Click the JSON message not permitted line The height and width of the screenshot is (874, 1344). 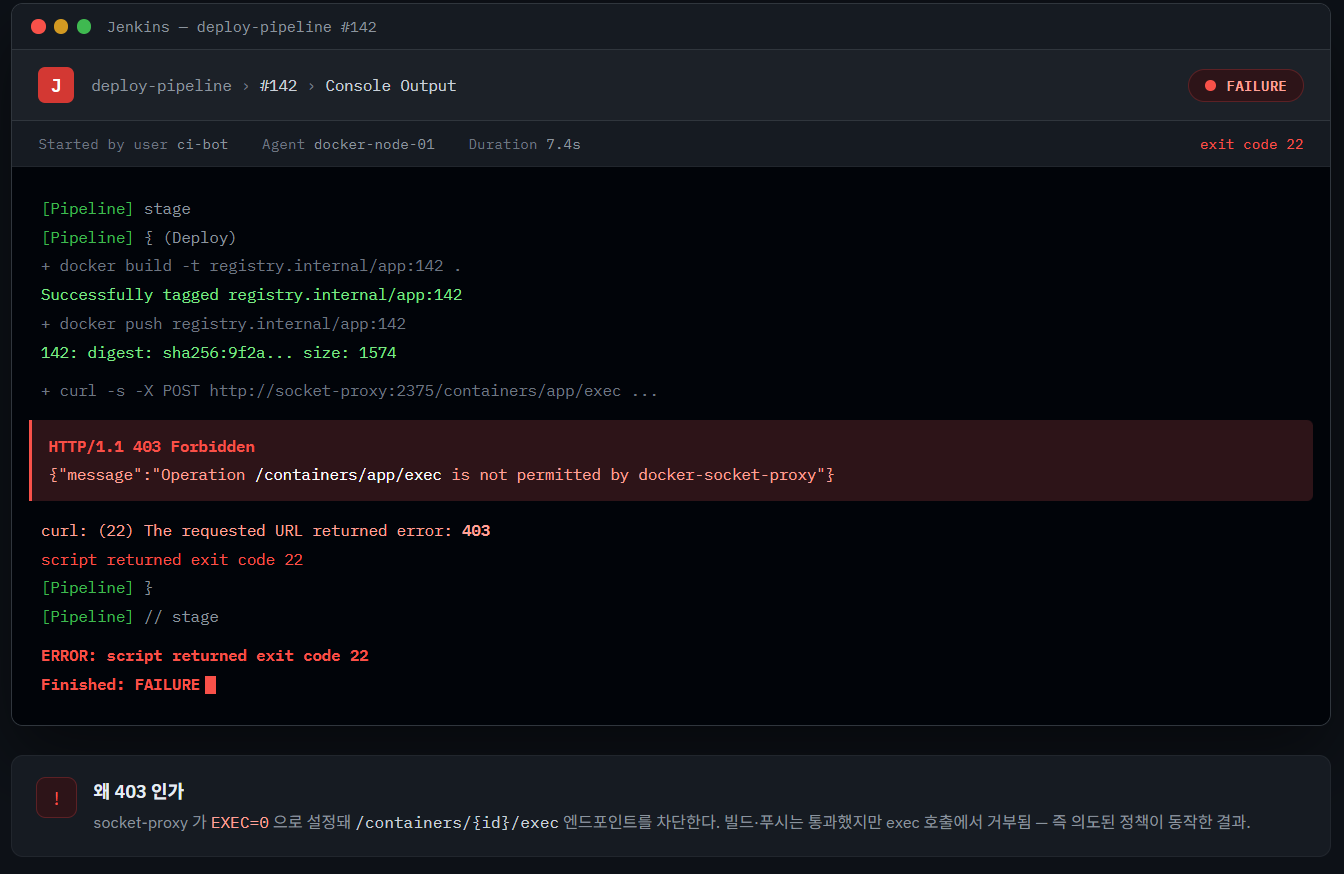(441, 475)
